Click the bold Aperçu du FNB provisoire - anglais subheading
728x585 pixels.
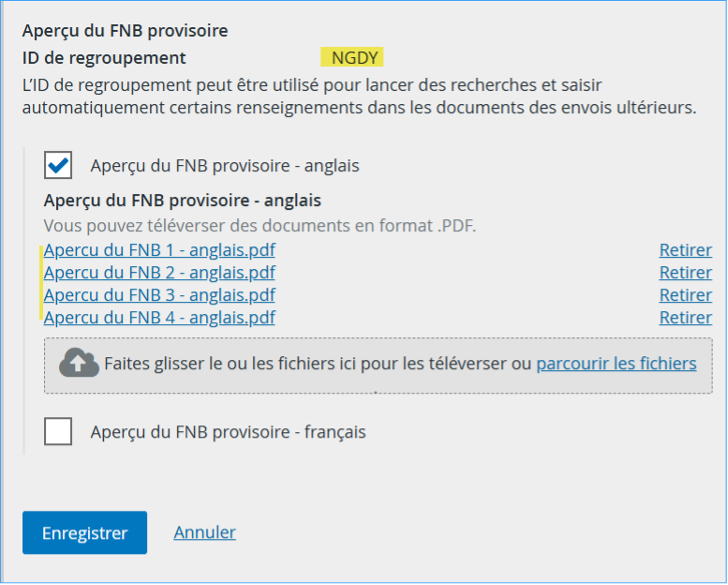click(182, 201)
